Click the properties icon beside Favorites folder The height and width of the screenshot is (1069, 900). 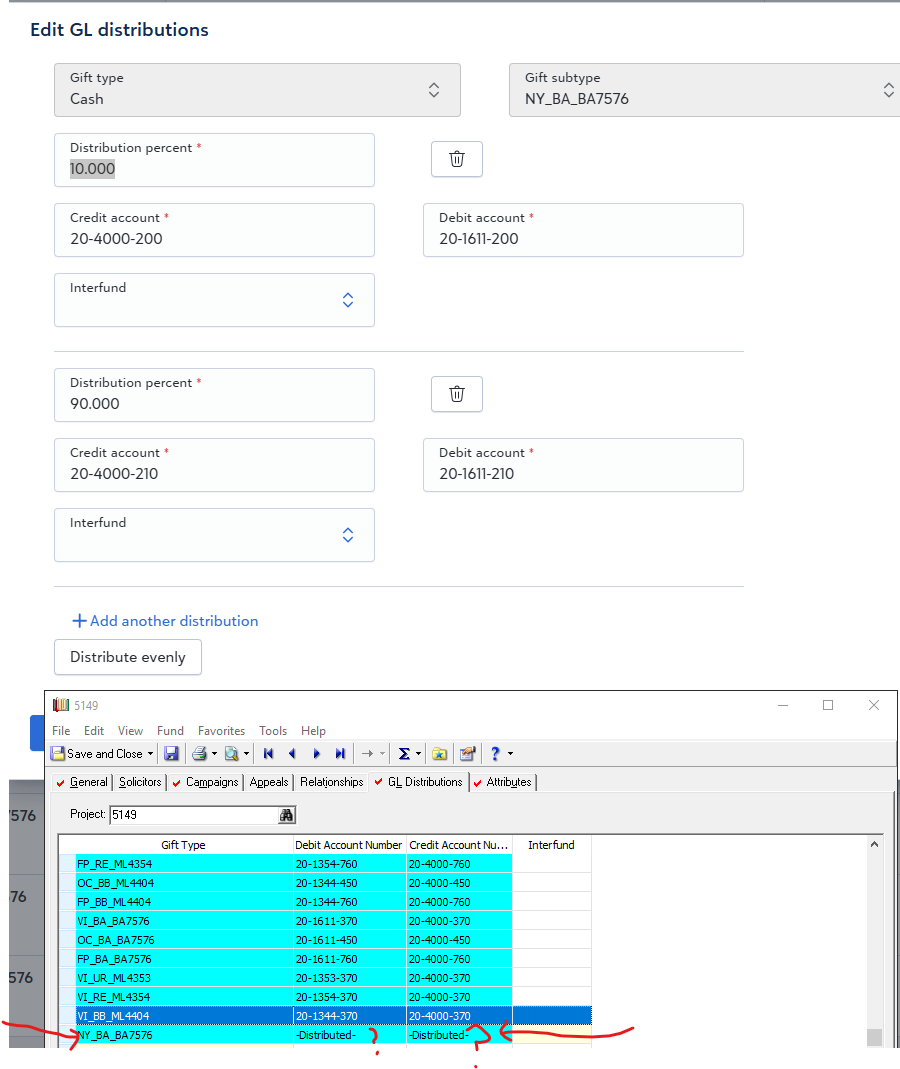467,753
